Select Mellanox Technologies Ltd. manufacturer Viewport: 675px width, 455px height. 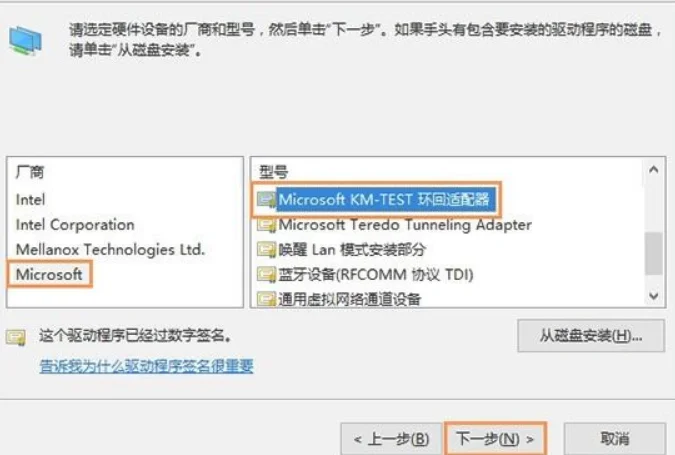click(x=110, y=250)
